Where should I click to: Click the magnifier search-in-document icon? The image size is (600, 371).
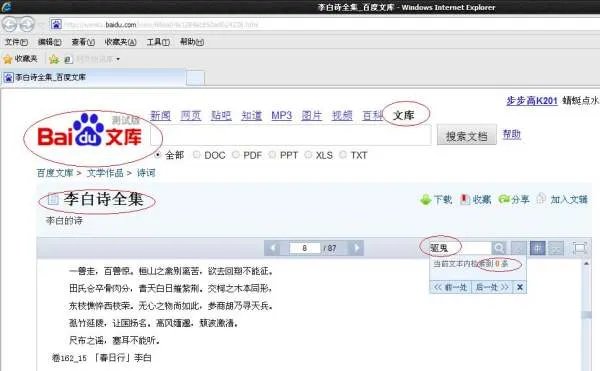[x=499, y=248]
